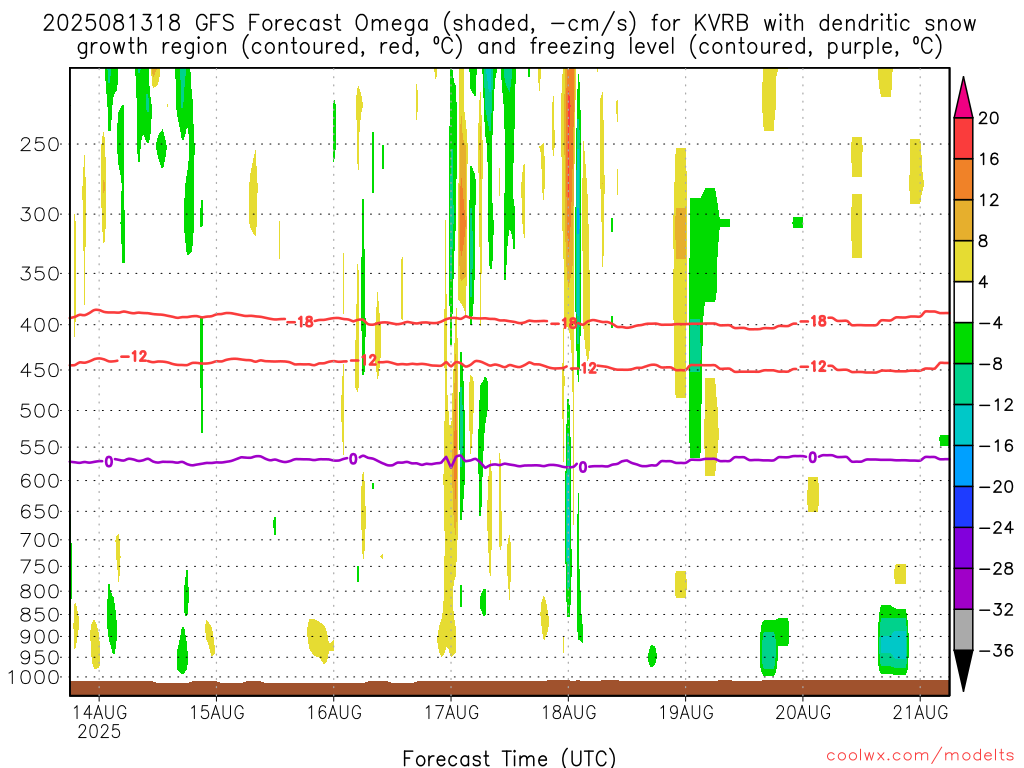Screen dimensions: 1024x768
Task: Click the color bar value label -4
Action: click(x=991, y=323)
